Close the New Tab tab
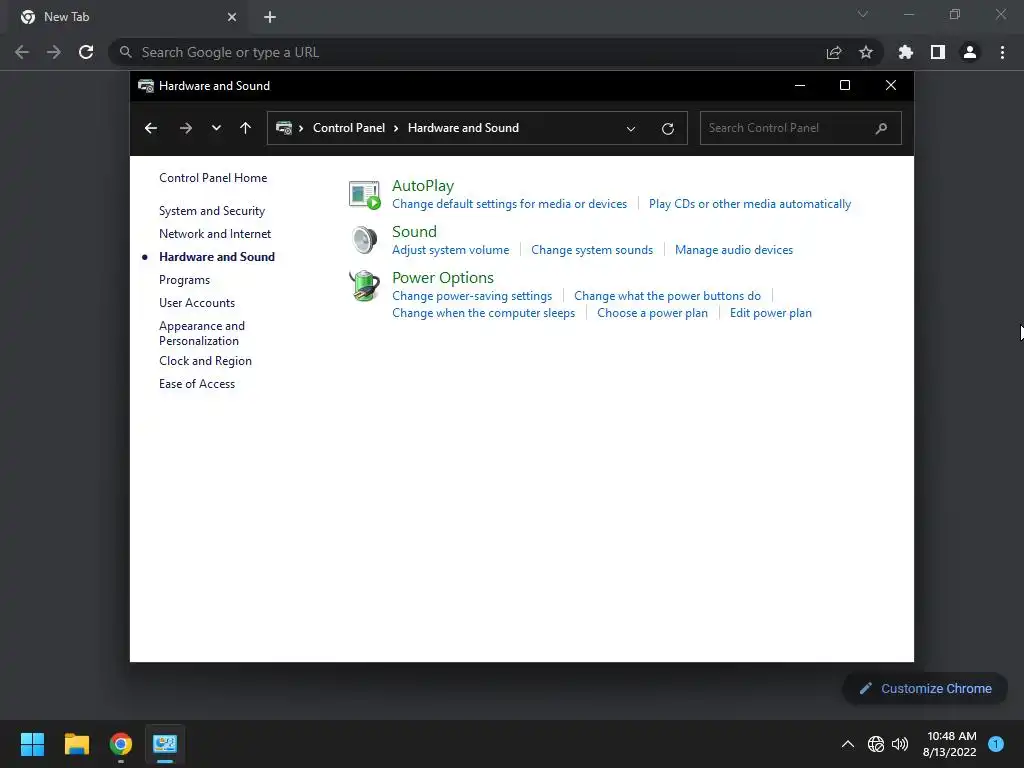This screenshot has width=1024, height=768. click(232, 17)
